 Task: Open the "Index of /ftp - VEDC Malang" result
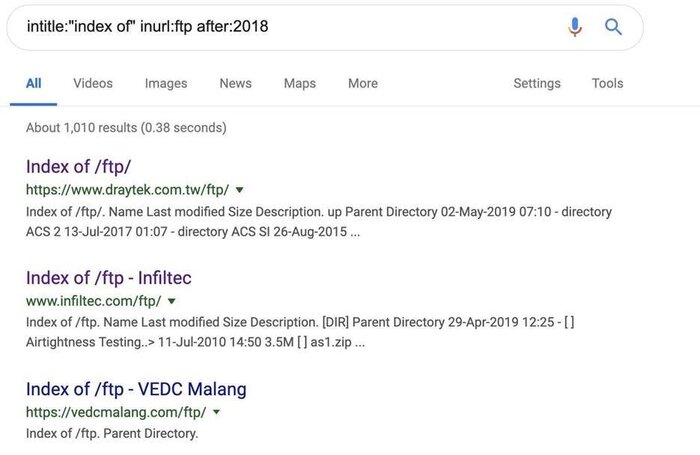tap(136, 389)
